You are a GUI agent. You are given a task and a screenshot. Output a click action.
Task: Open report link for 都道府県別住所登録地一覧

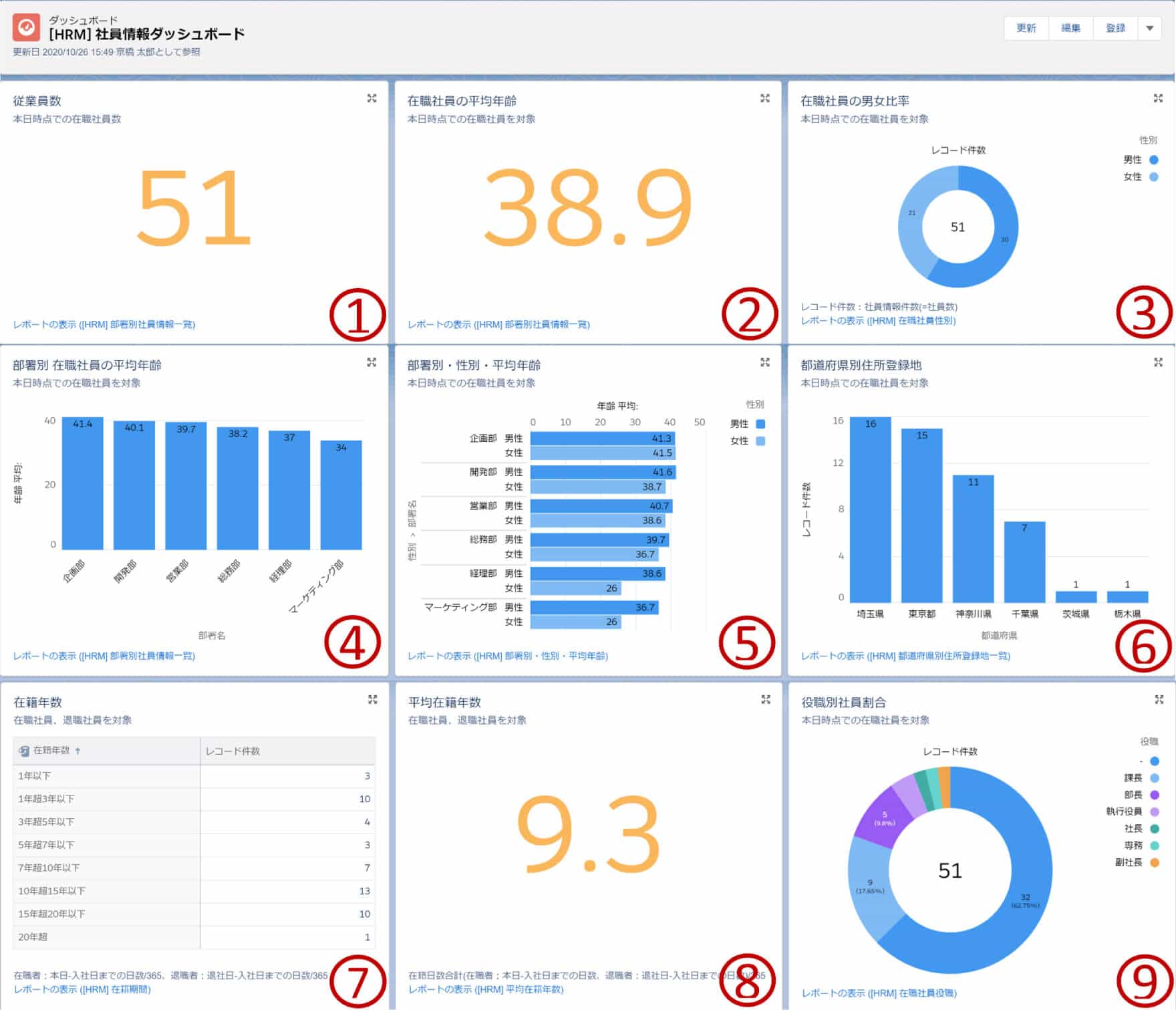coord(905,656)
